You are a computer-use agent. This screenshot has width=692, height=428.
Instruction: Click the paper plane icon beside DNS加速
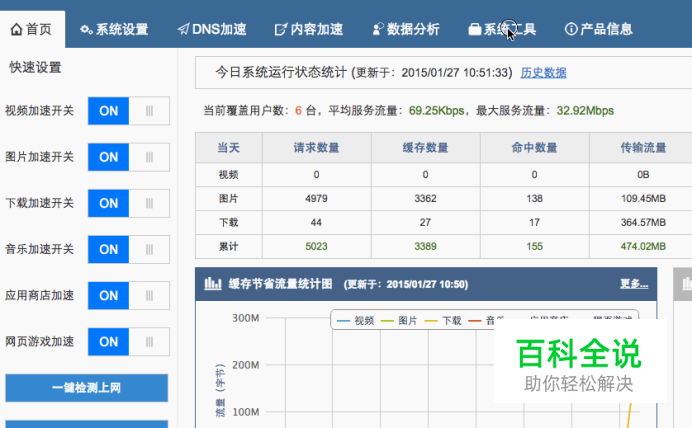coord(183,29)
